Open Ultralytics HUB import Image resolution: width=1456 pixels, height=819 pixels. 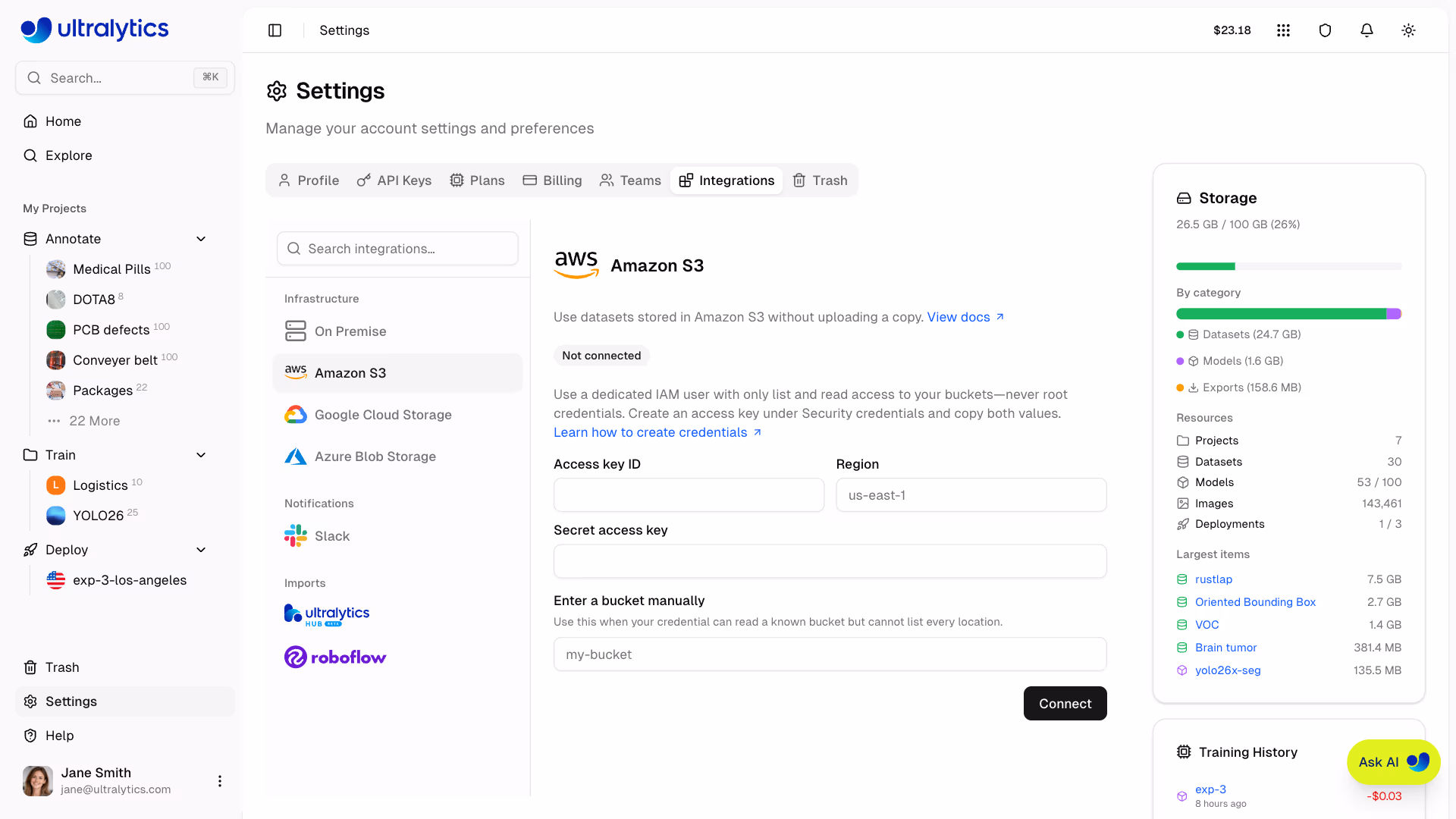tap(327, 615)
